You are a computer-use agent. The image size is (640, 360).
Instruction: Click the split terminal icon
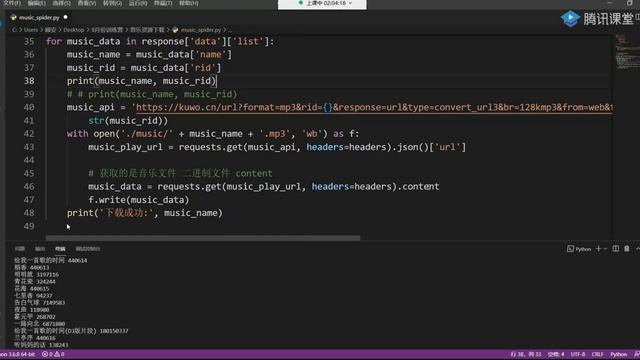click(616, 249)
